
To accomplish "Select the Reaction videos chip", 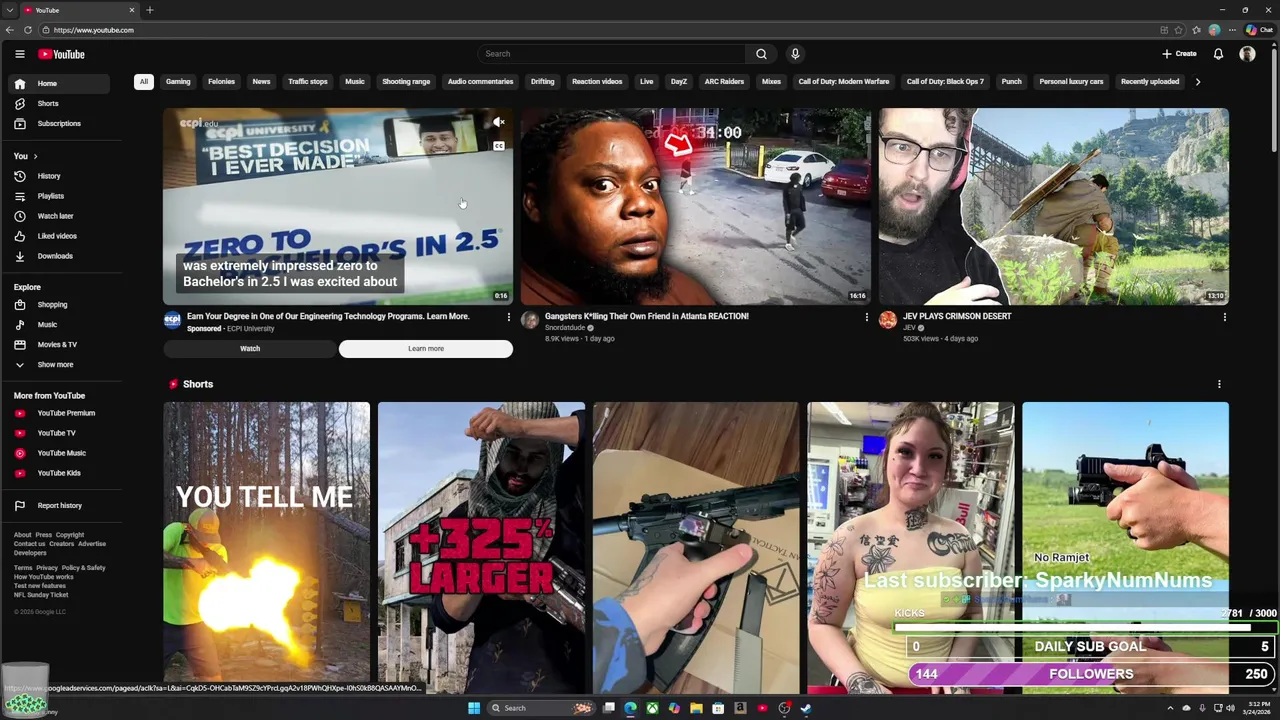I will click(597, 82).
